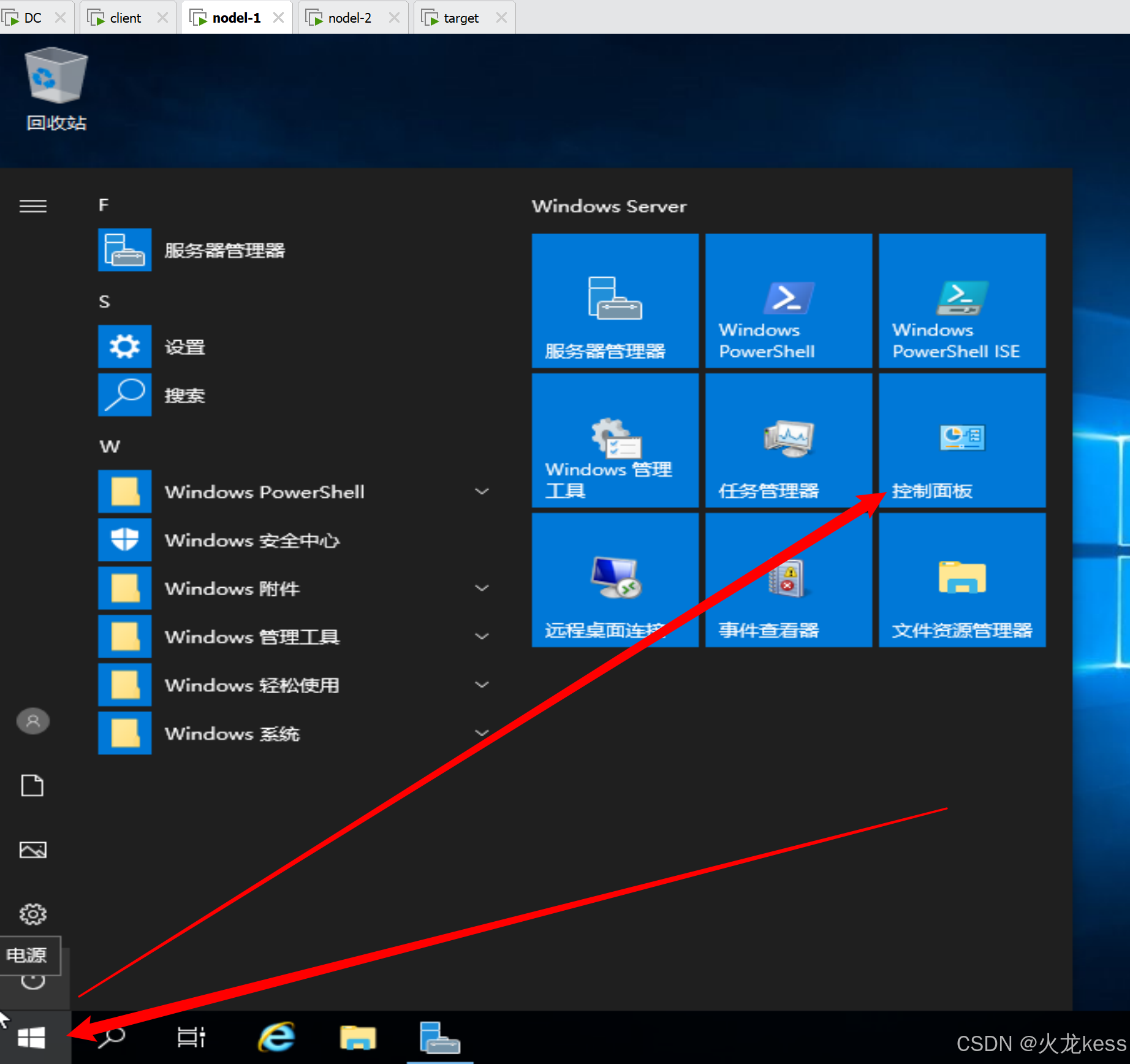Launch the Windows PowerShell ISE tile

tap(962, 300)
